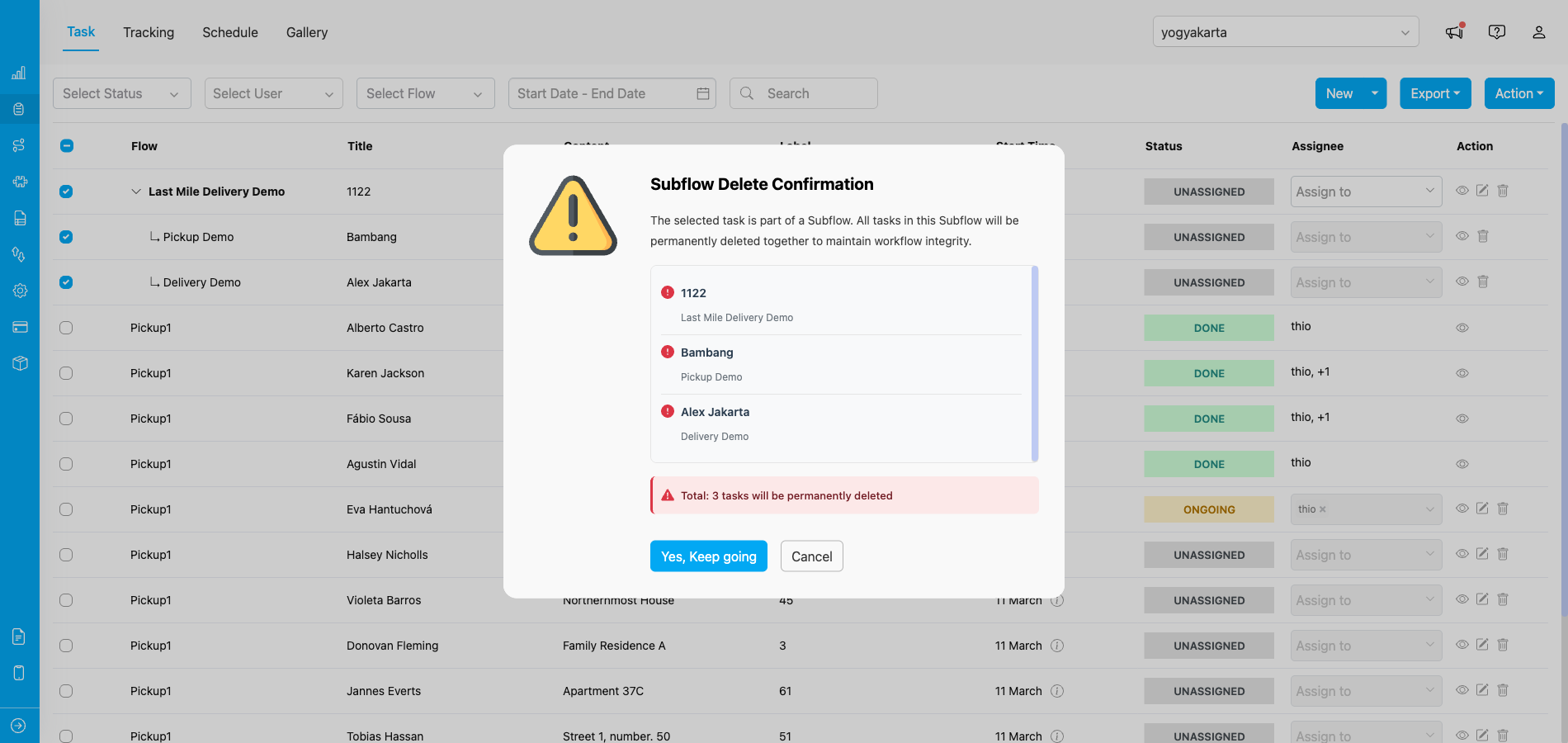Open the Action dropdown

1519,93
